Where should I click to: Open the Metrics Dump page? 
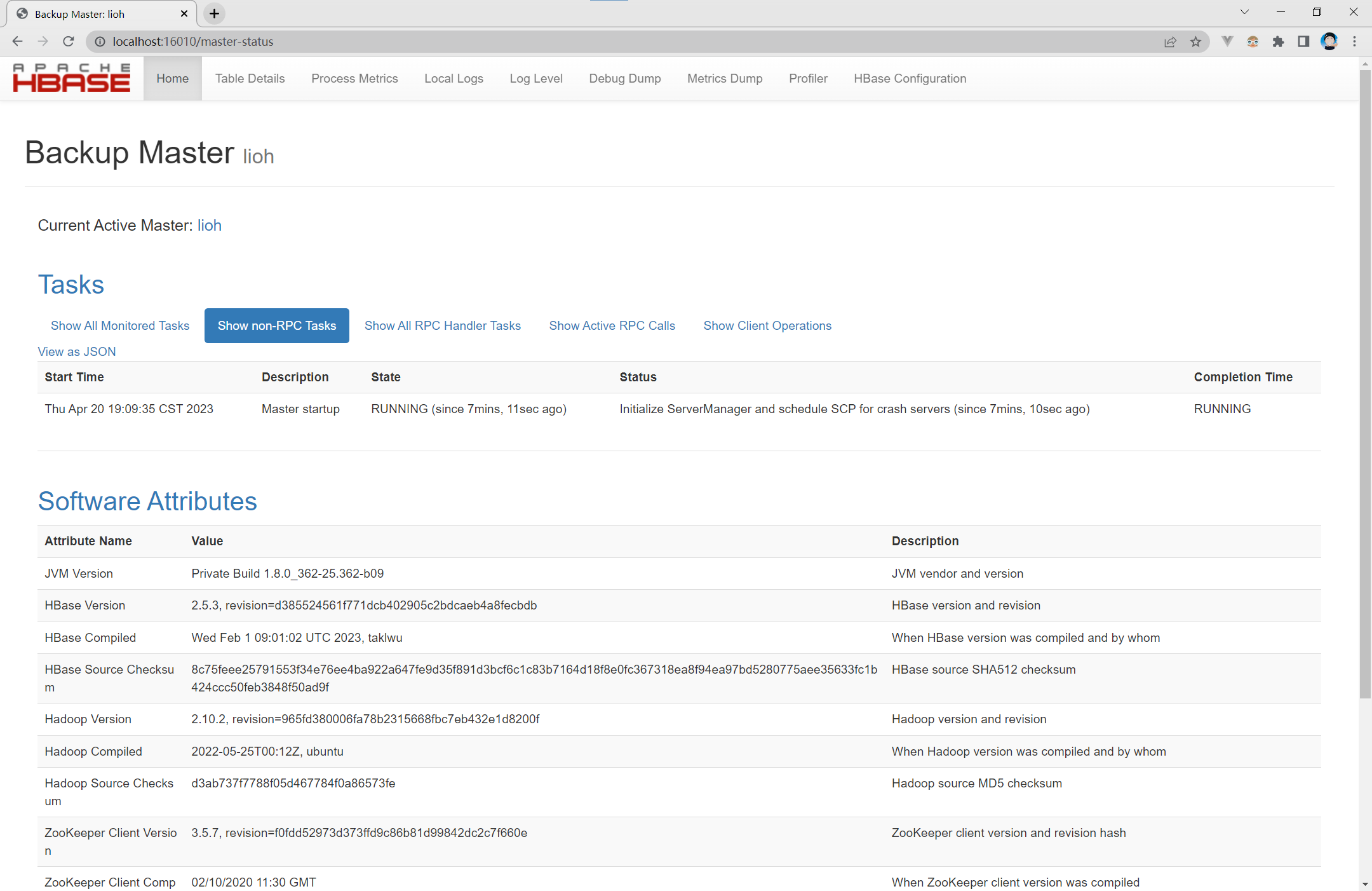725,78
